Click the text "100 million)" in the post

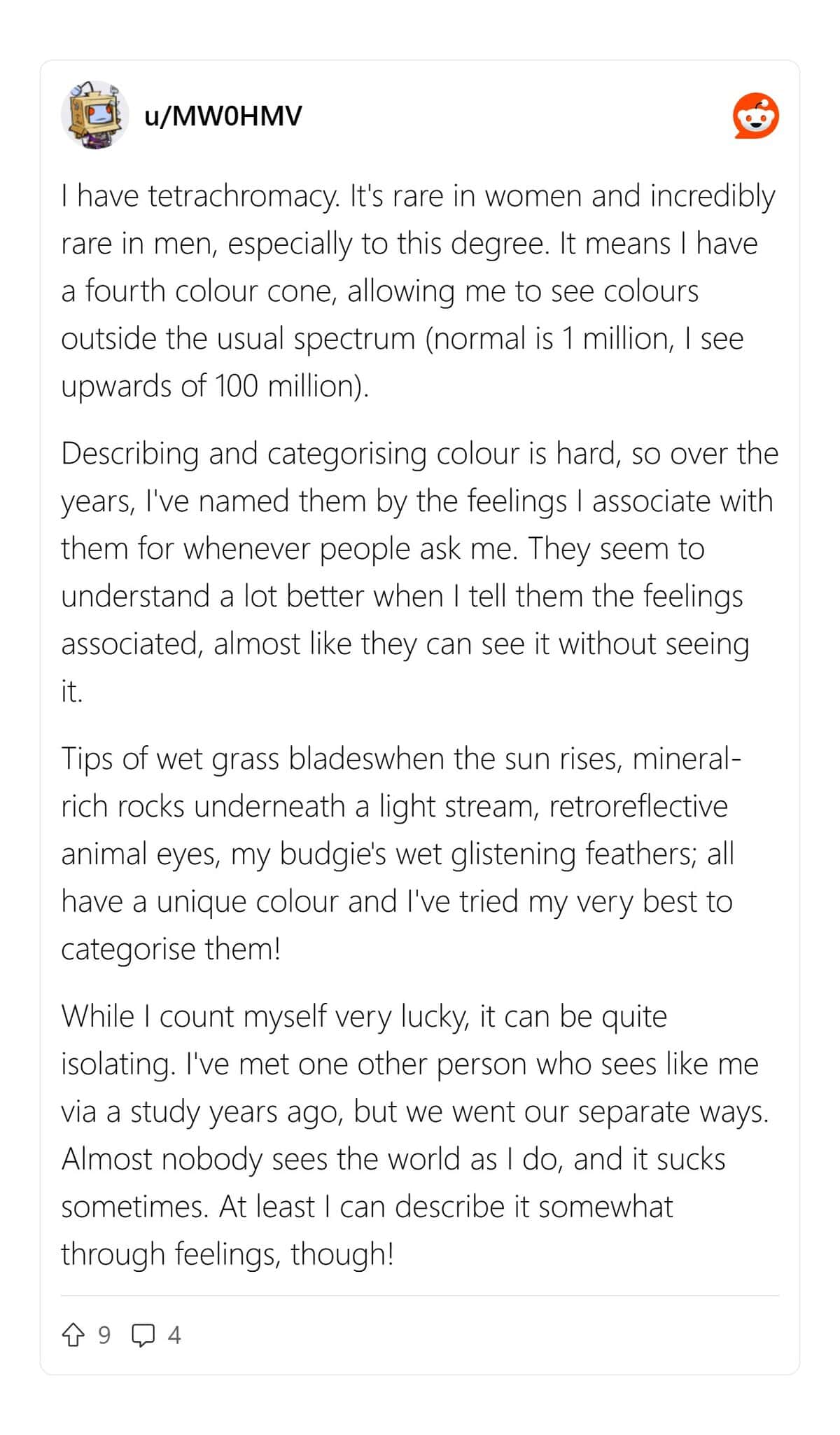pyautogui.click(x=290, y=386)
